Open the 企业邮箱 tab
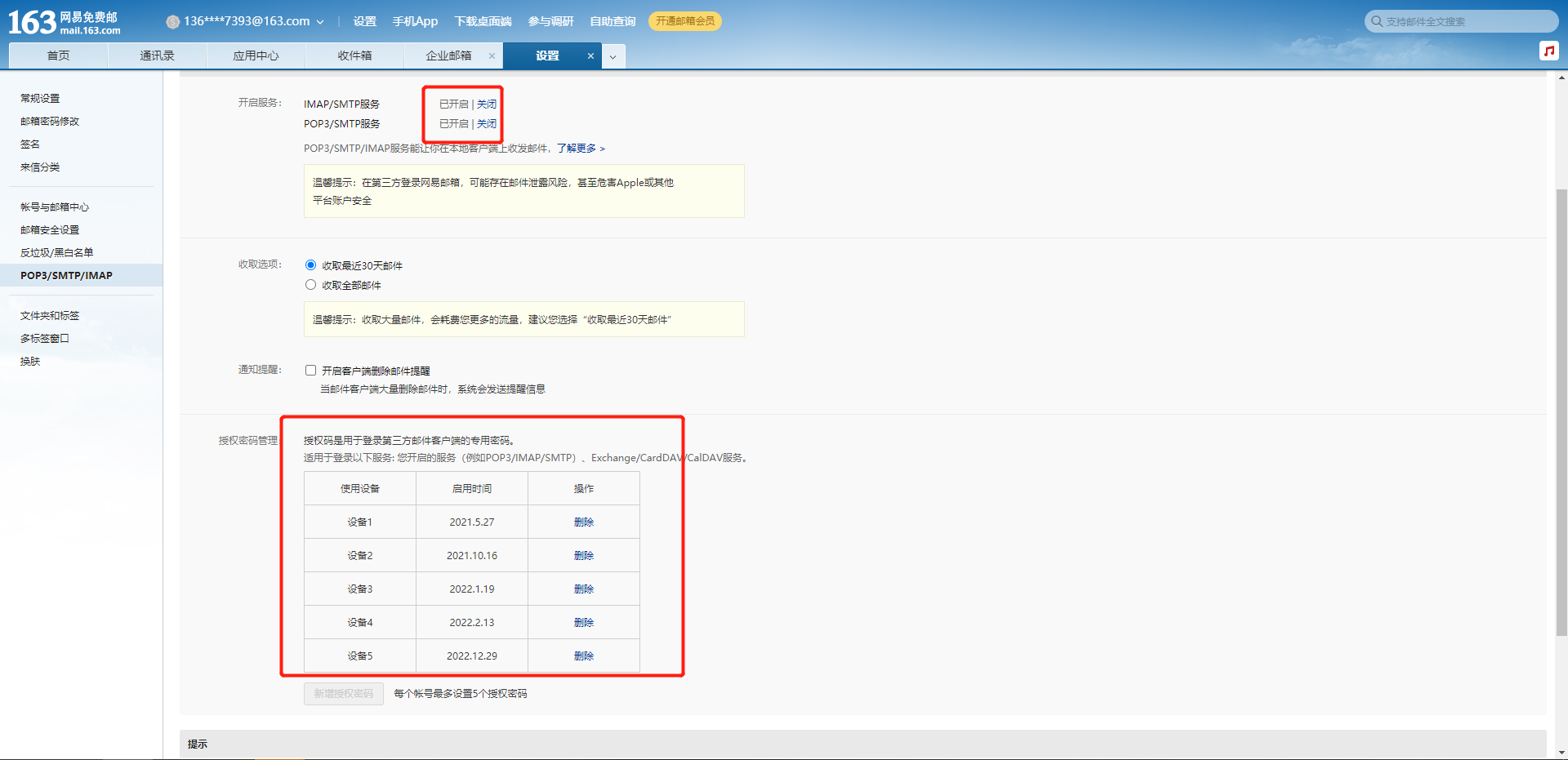1568x760 pixels. [448, 56]
